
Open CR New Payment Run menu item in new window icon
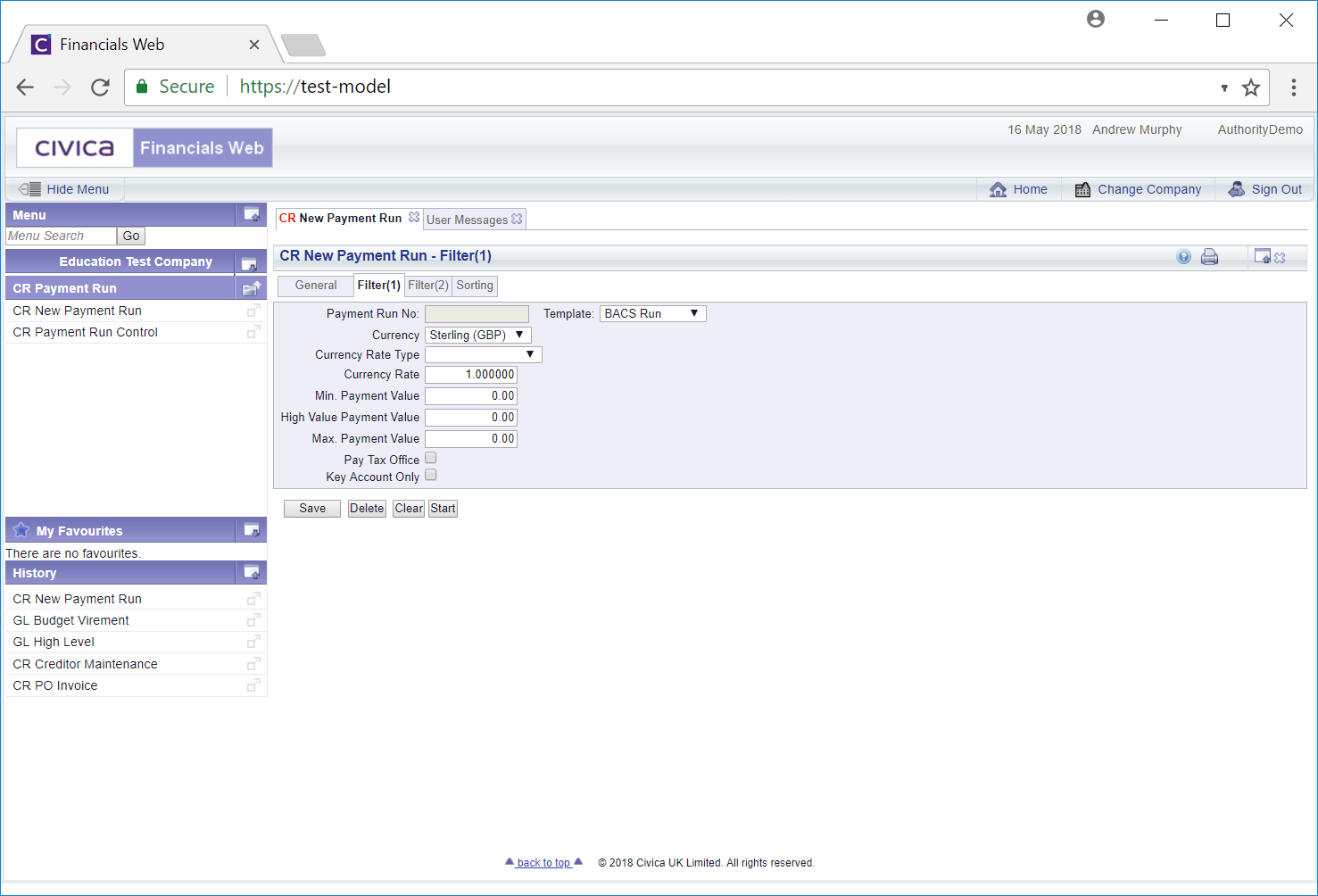point(253,311)
